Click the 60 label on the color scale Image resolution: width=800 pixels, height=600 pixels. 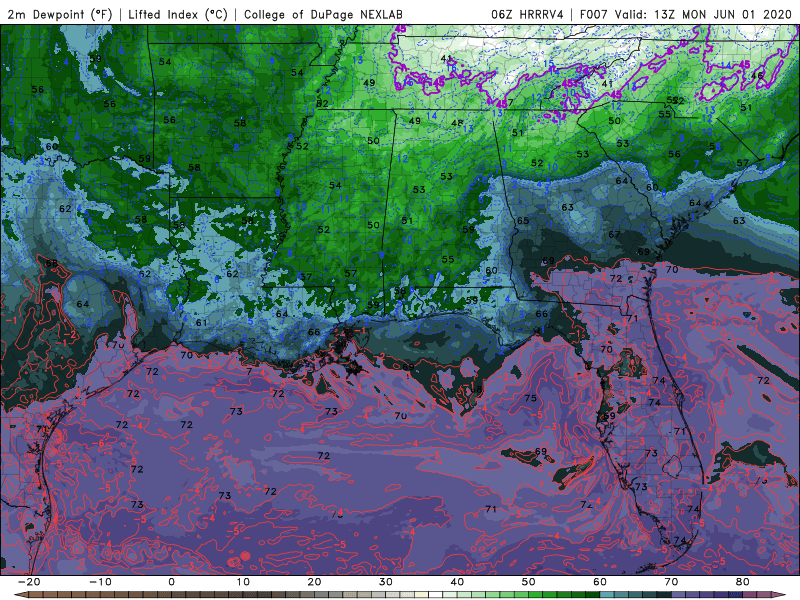(600, 582)
